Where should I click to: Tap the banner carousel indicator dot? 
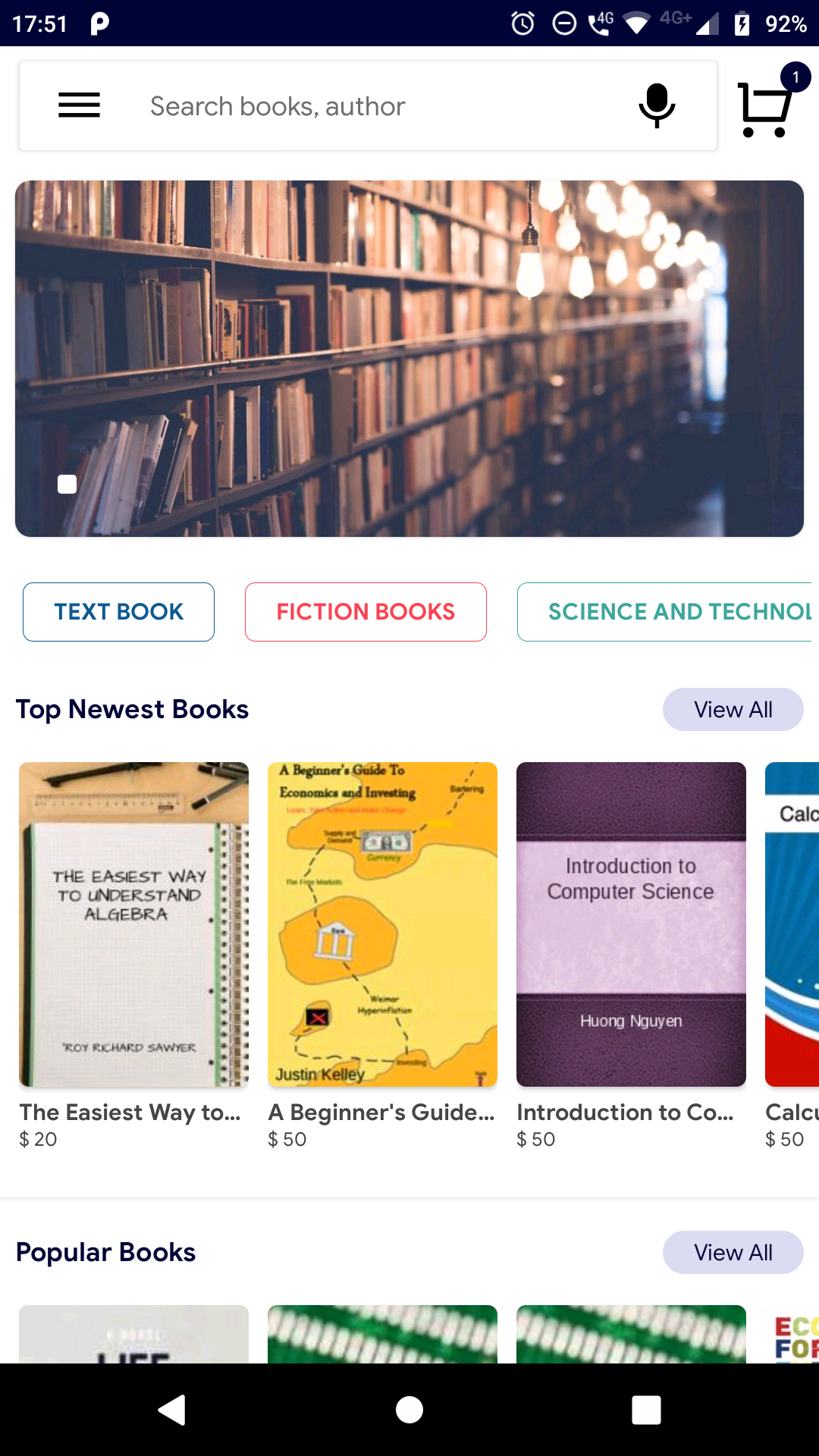pyautogui.click(x=67, y=485)
